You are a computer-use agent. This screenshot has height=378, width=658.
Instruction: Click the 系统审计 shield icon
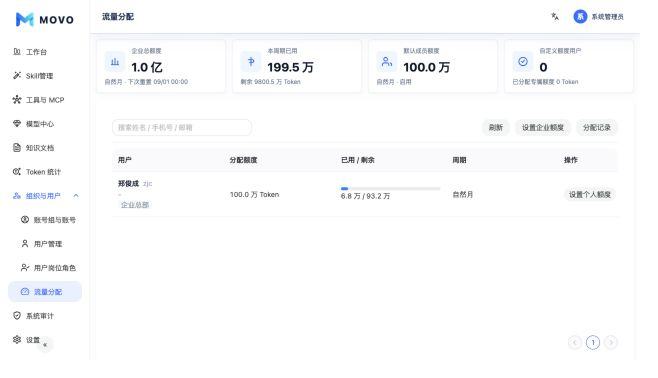click(x=17, y=315)
